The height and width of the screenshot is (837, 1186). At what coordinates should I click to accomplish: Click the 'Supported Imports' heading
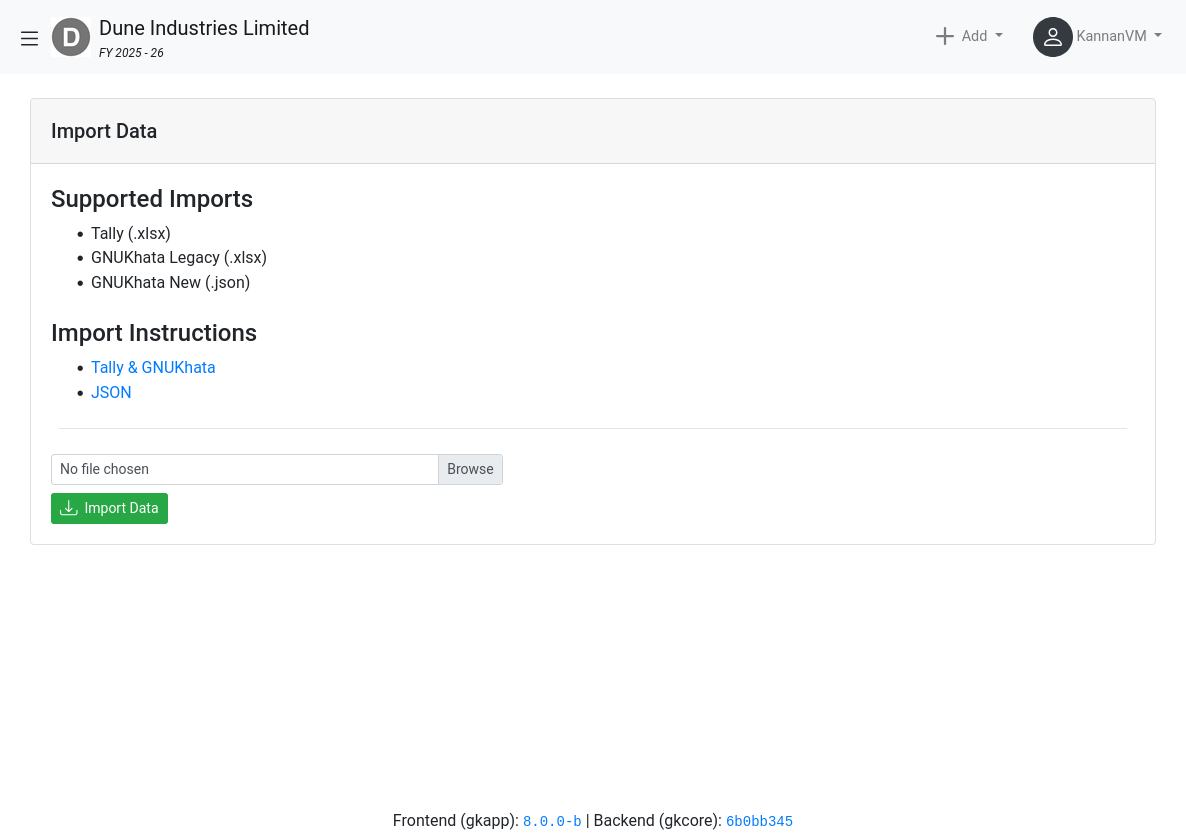tap(152, 199)
